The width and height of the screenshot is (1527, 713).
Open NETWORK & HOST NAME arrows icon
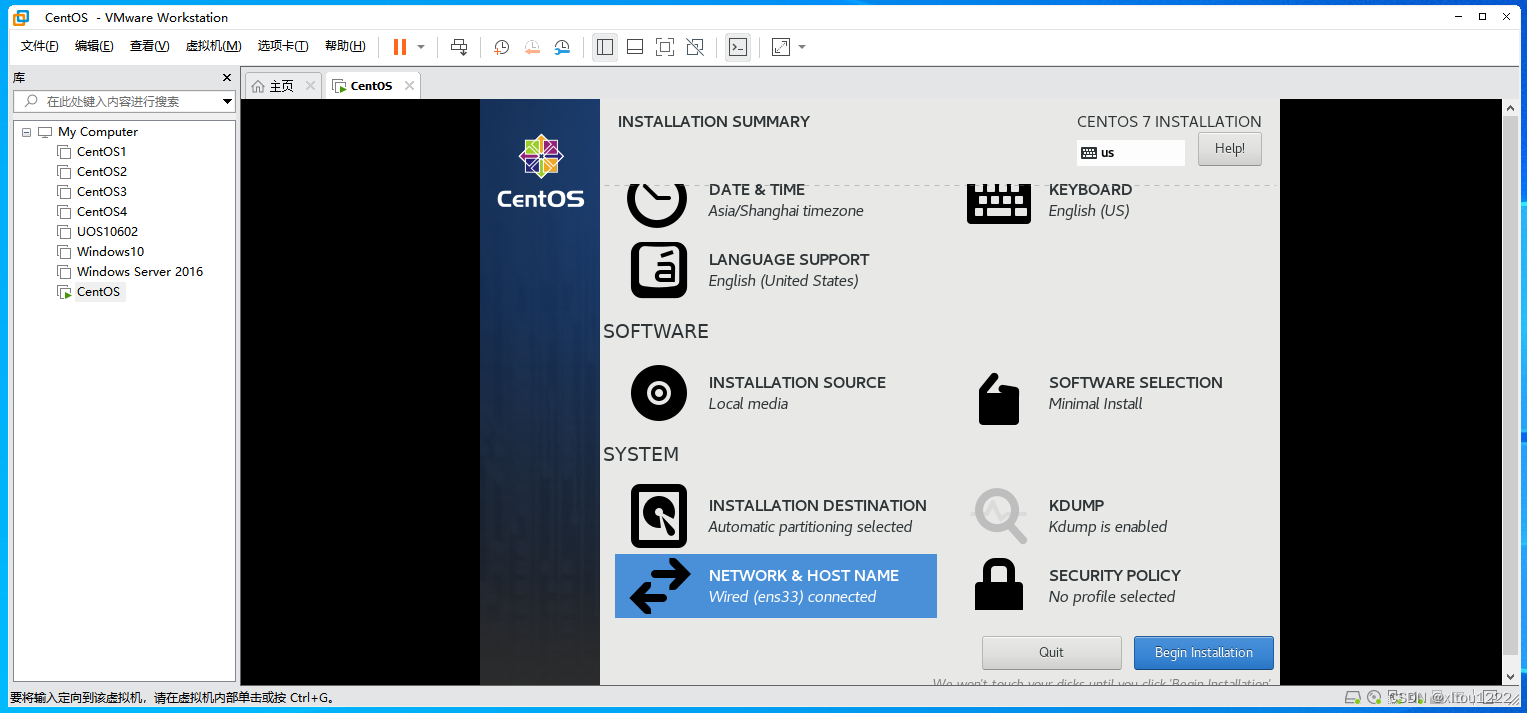tap(660, 586)
